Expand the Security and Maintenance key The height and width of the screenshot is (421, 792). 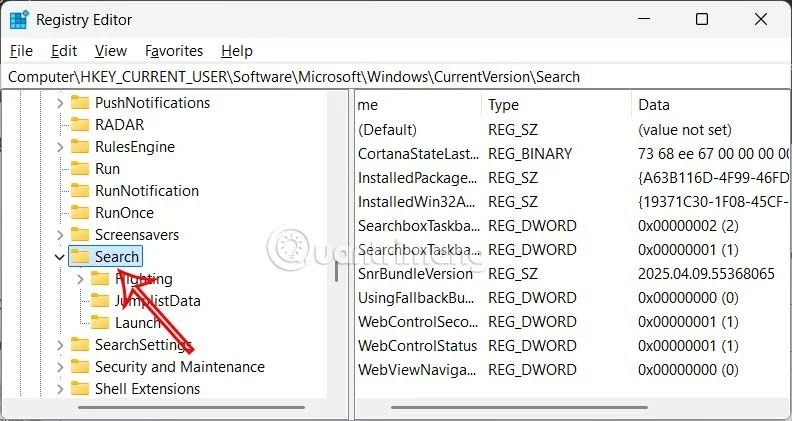coord(60,367)
